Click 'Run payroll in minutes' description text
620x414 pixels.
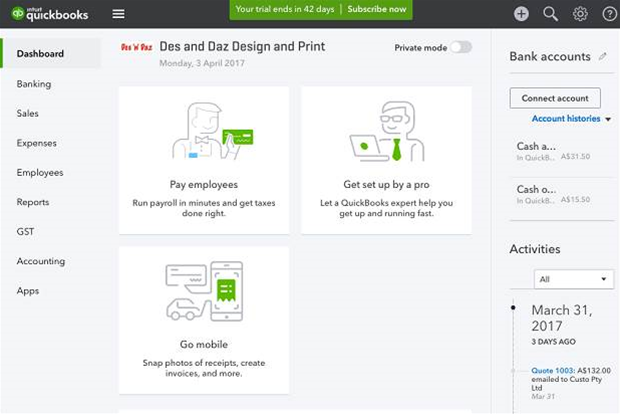point(204,208)
